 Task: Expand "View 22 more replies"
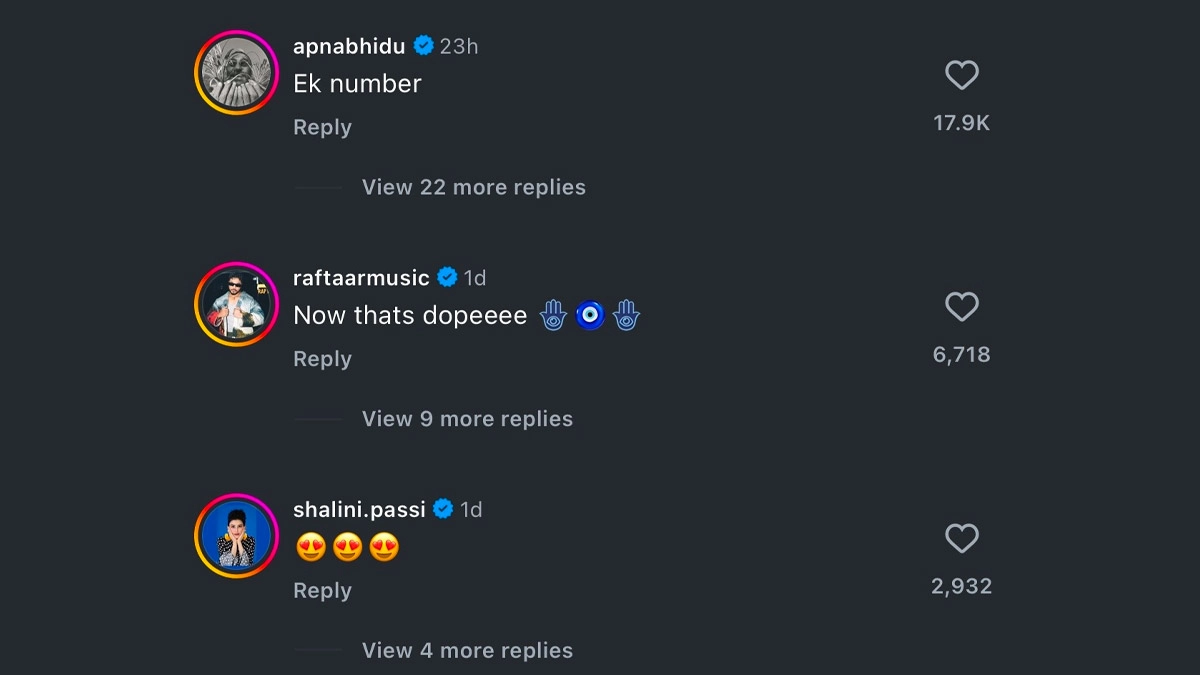(473, 187)
